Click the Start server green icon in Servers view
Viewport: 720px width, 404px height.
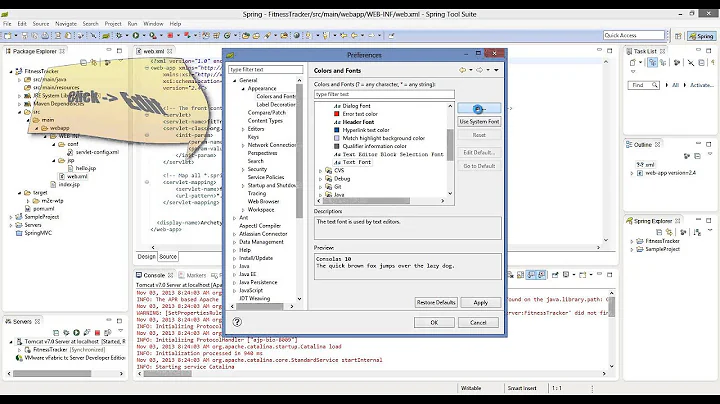point(76,332)
